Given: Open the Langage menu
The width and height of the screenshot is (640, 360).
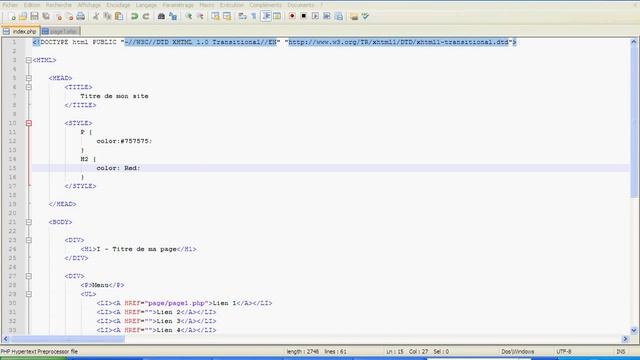Looking at the screenshot, I should 146,5.
